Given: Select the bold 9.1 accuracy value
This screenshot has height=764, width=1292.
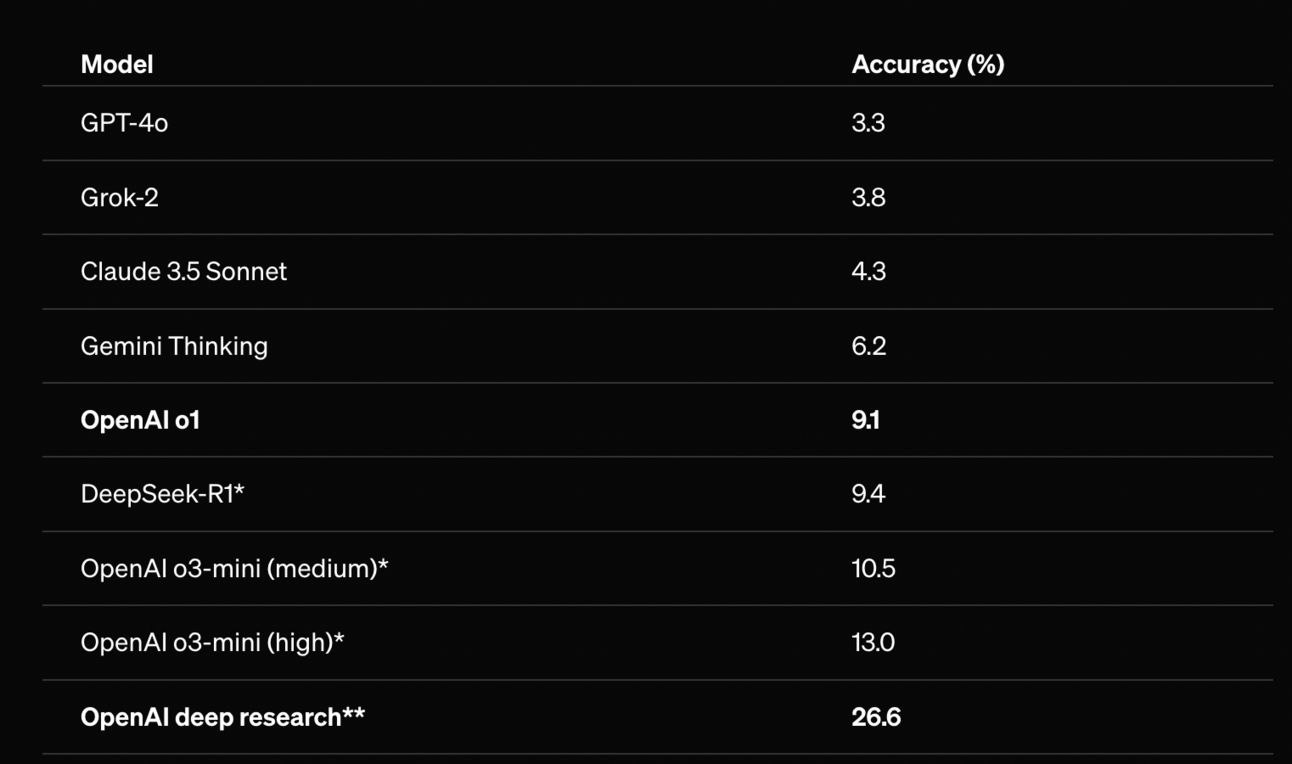Looking at the screenshot, I should pos(865,420).
